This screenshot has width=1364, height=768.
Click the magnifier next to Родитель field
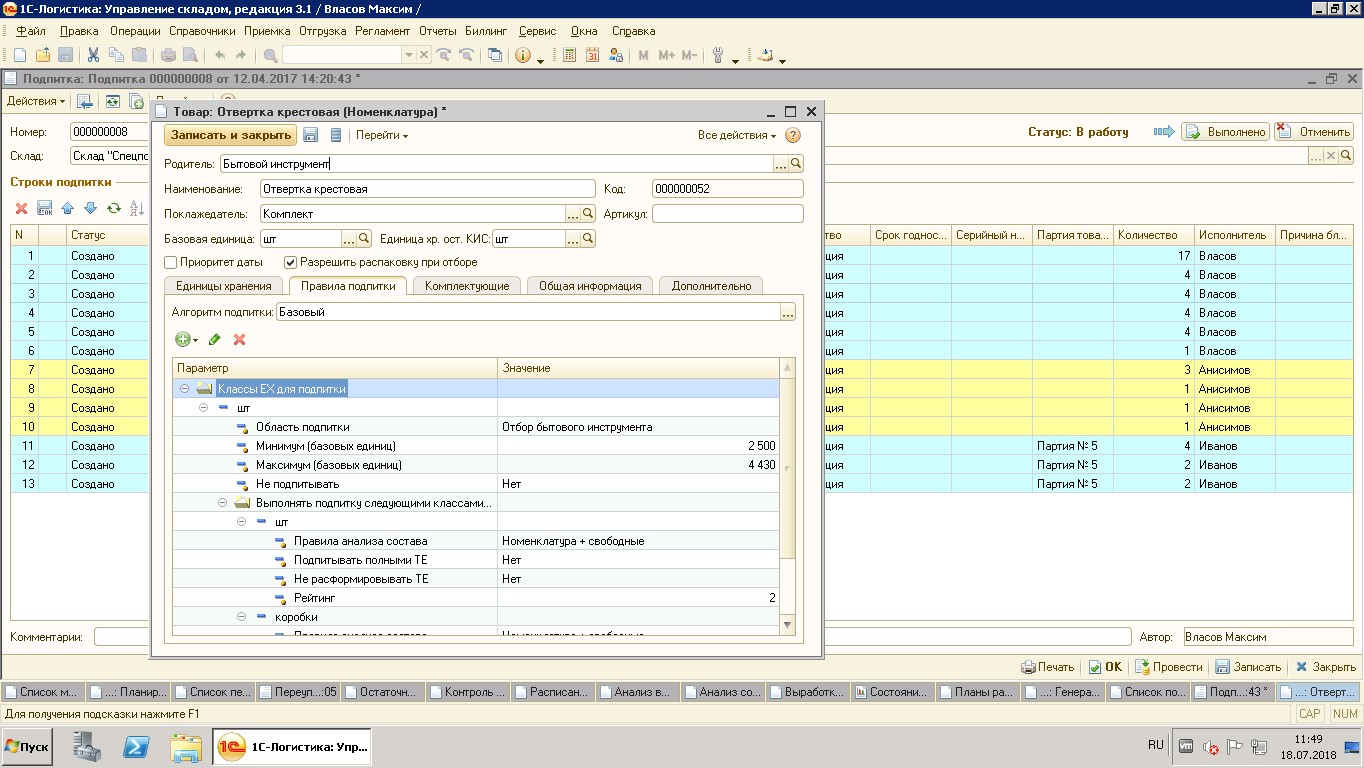[796, 164]
